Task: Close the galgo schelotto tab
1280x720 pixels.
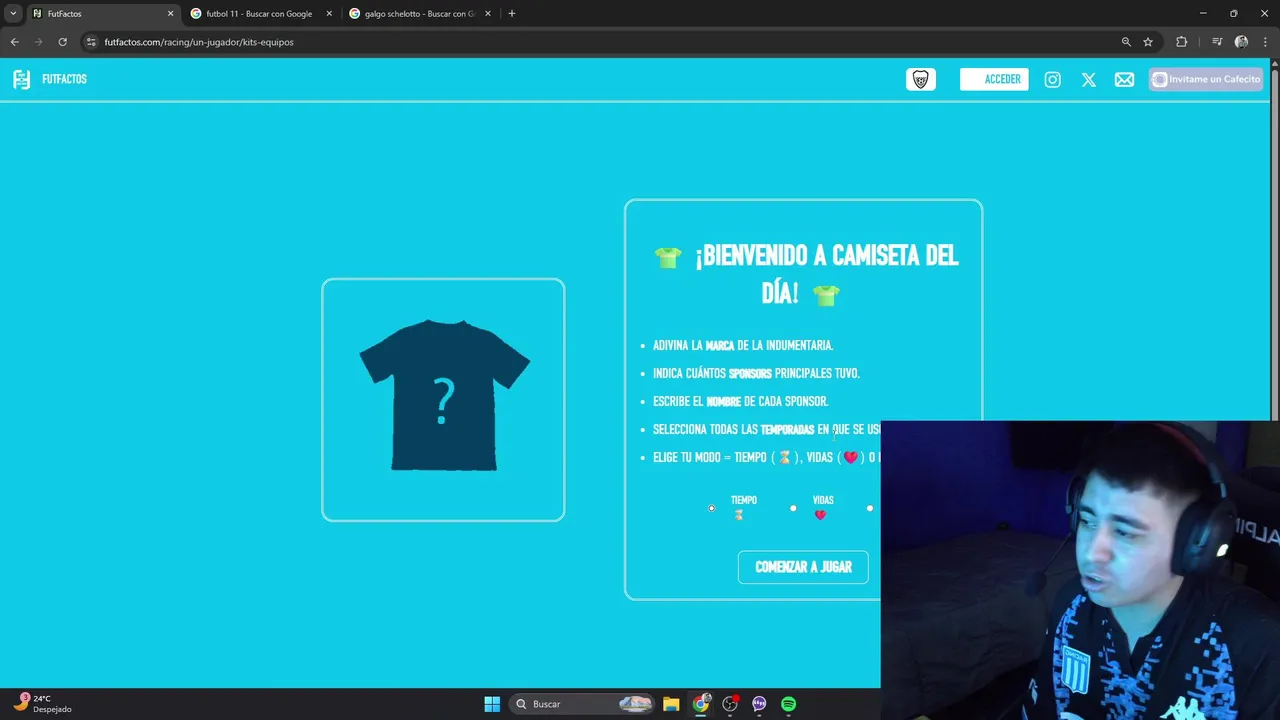Action: pyautogui.click(x=488, y=14)
